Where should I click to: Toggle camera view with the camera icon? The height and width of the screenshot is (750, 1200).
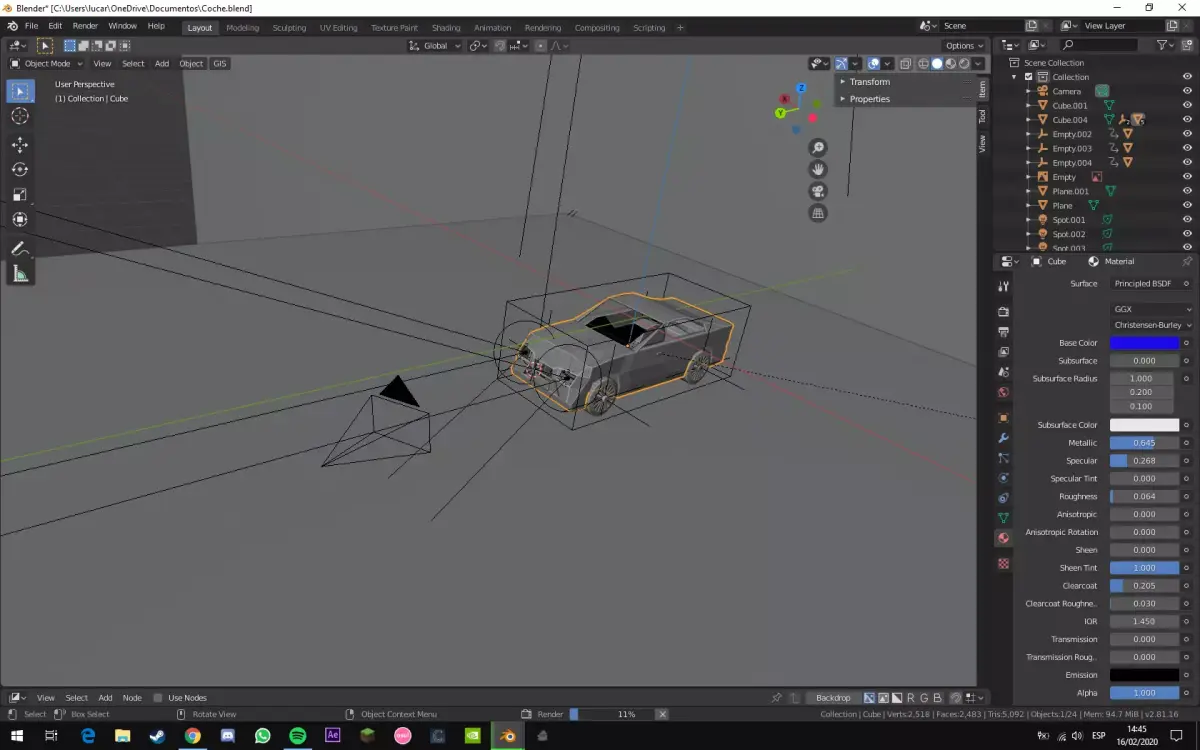point(818,191)
